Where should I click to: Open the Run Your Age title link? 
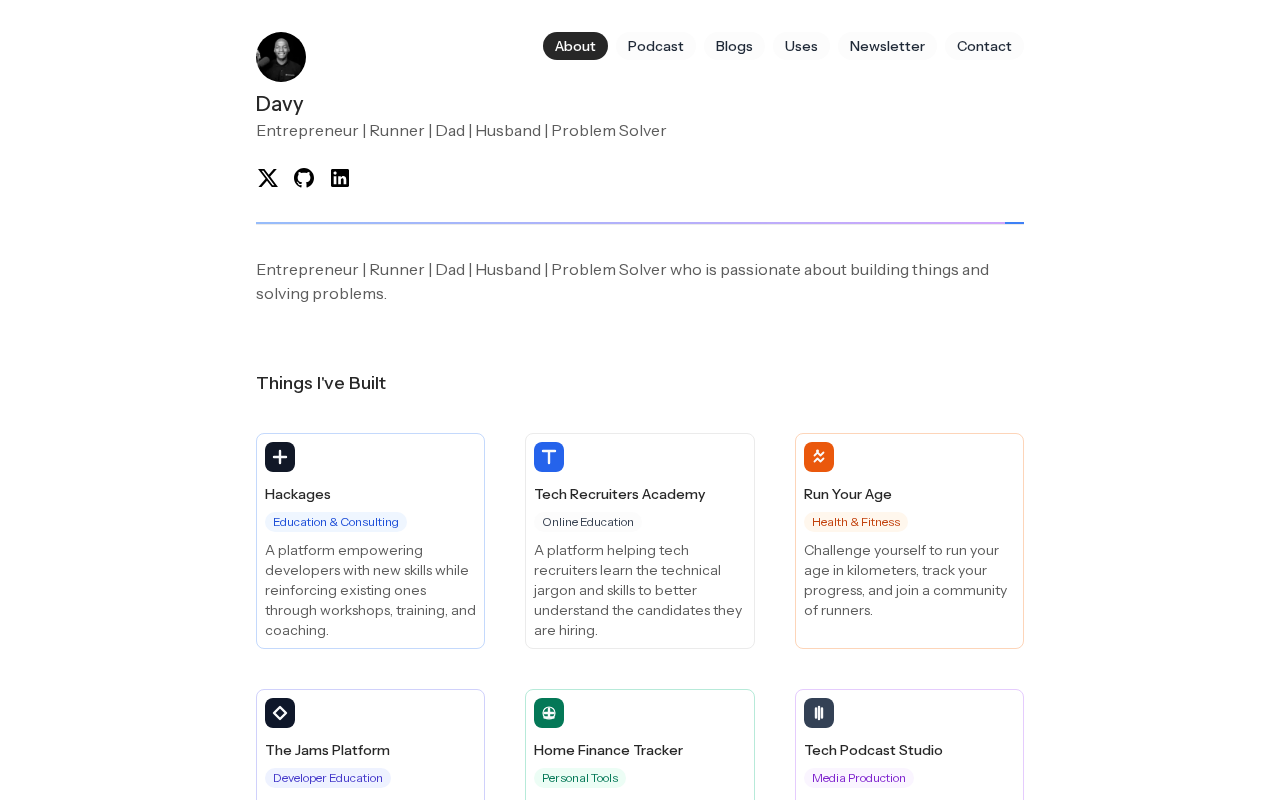[848, 494]
